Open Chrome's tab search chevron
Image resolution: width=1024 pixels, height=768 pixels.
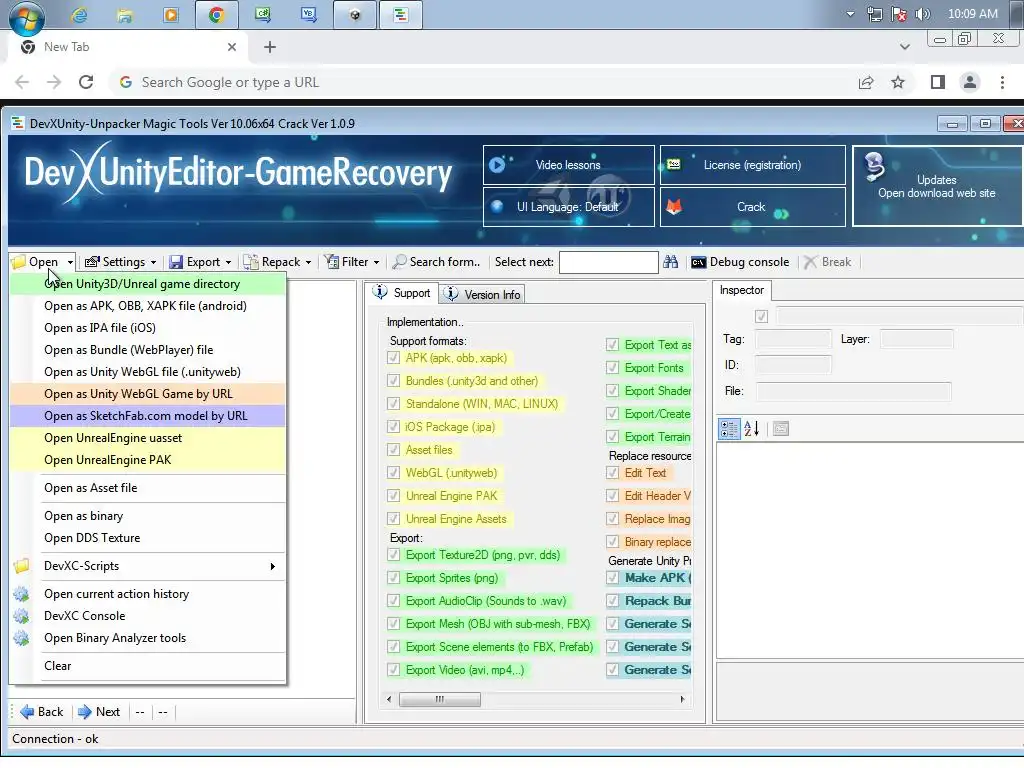(x=904, y=47)
